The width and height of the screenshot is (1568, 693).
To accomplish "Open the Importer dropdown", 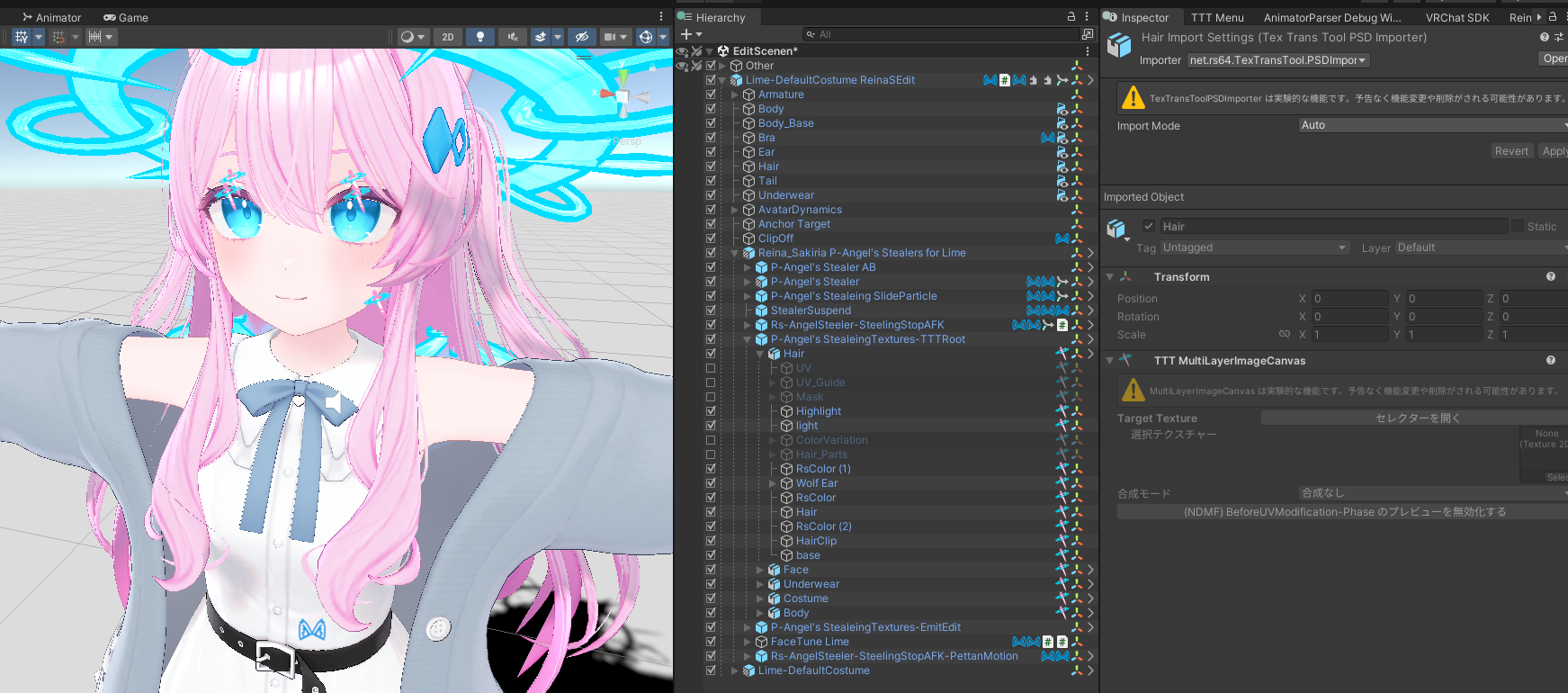I will 1278,60.
